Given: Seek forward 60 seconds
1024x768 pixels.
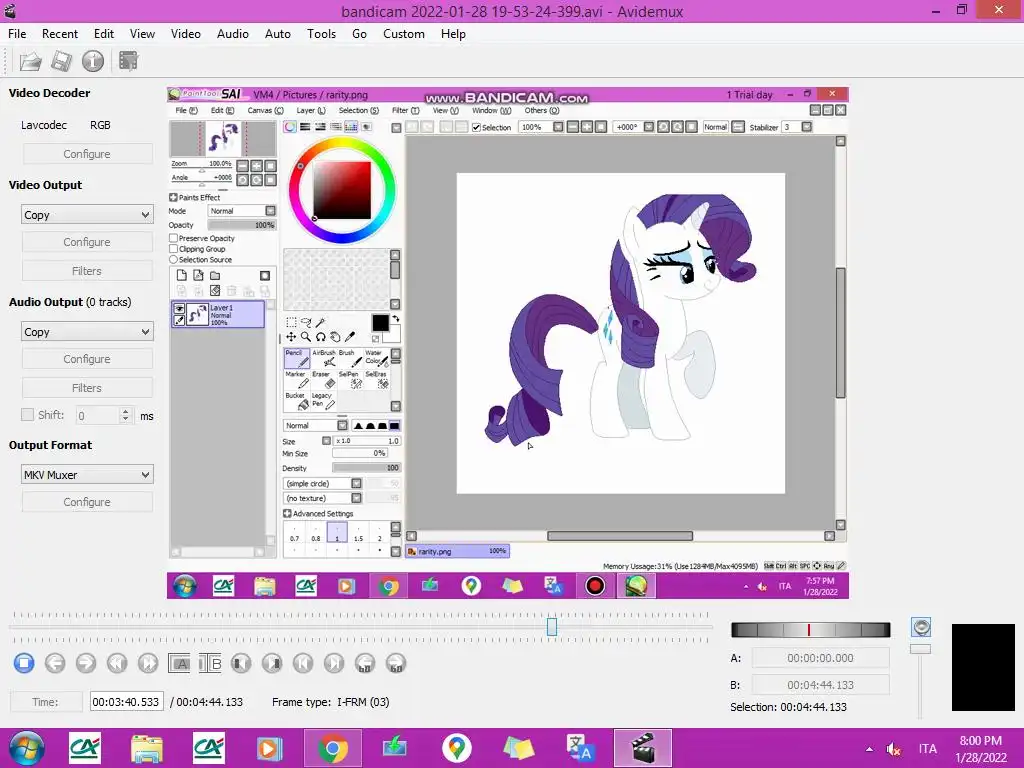Looking at the screenshot, I should (x=396, y=664).
